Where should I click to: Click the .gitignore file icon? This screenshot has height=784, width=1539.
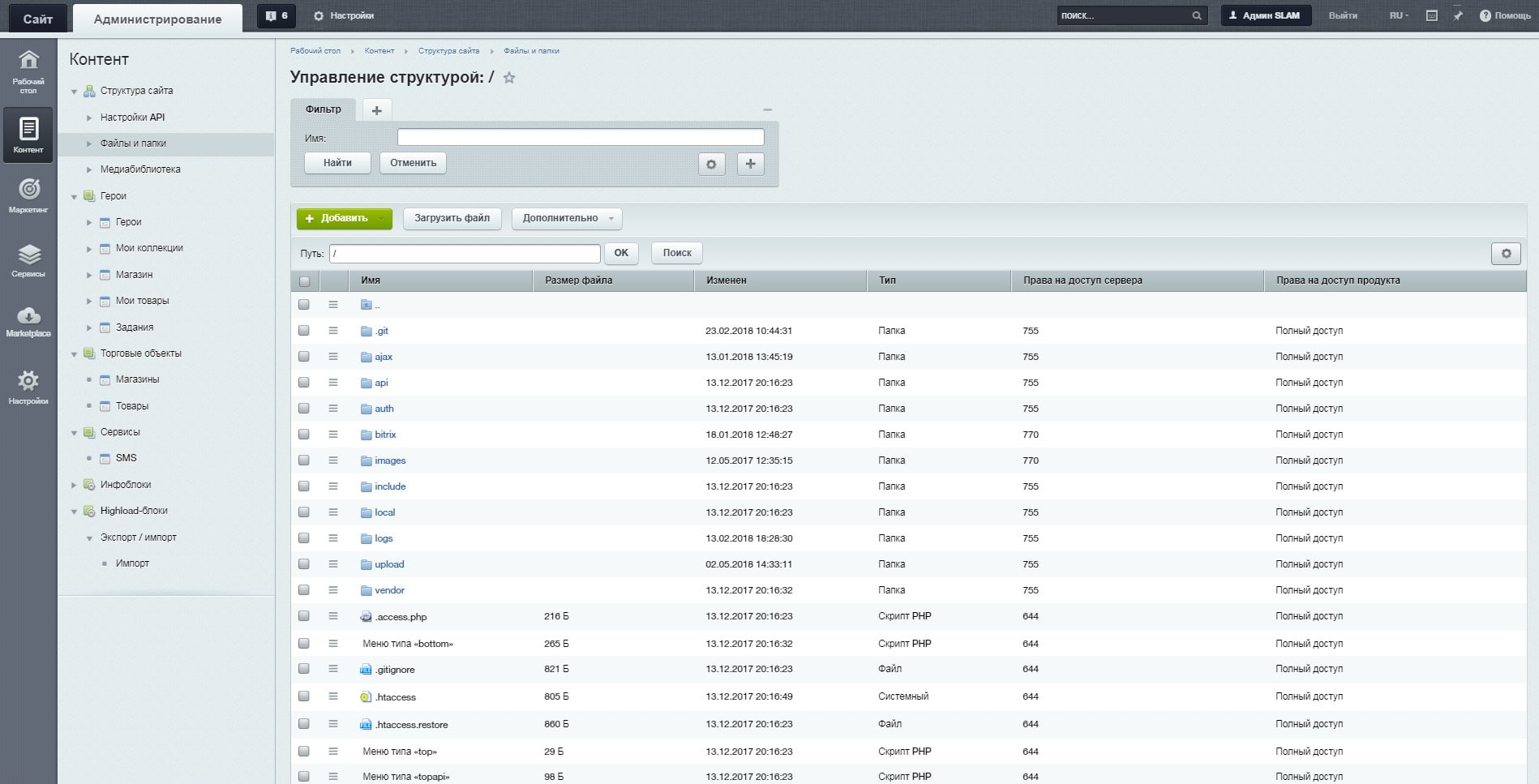pos(366,670)
